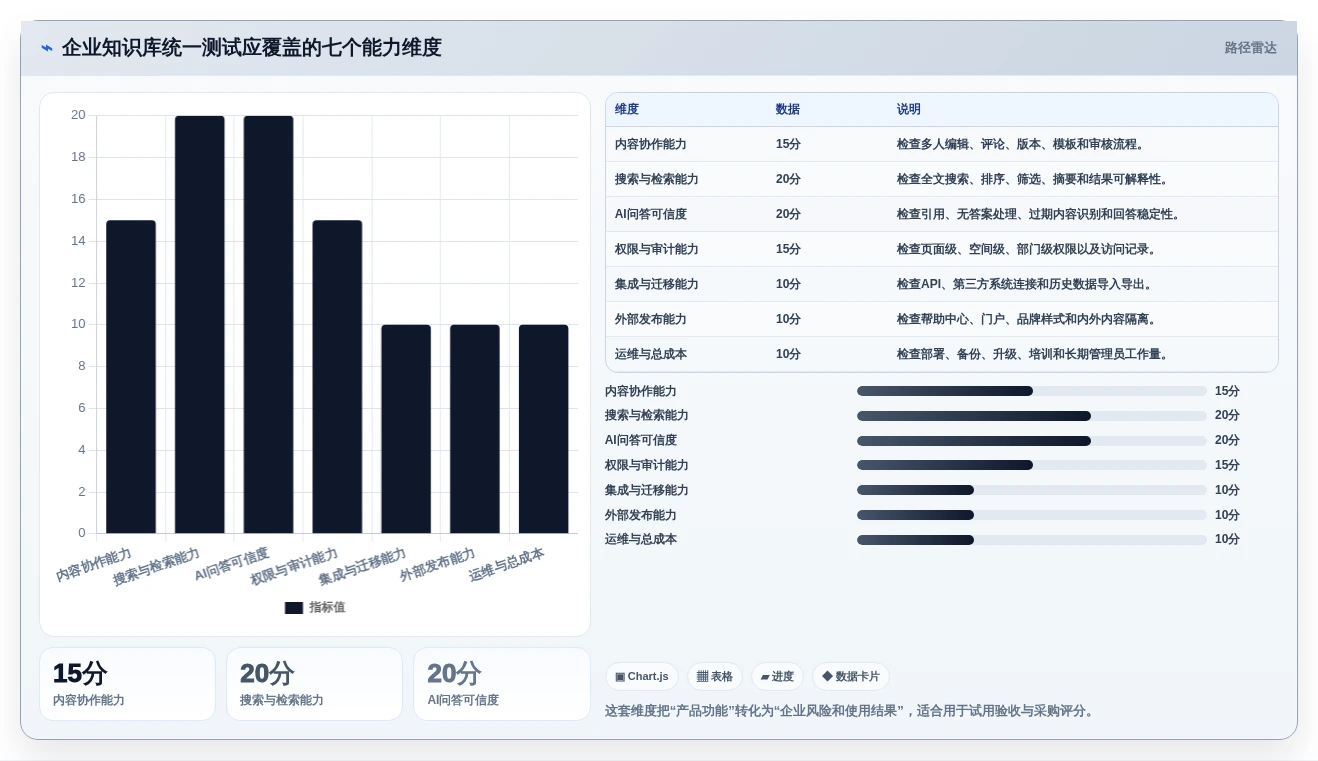Click the 20分 value beside AI问答可信度 progress bar
1318x761 pixels.
point(1227,440)
